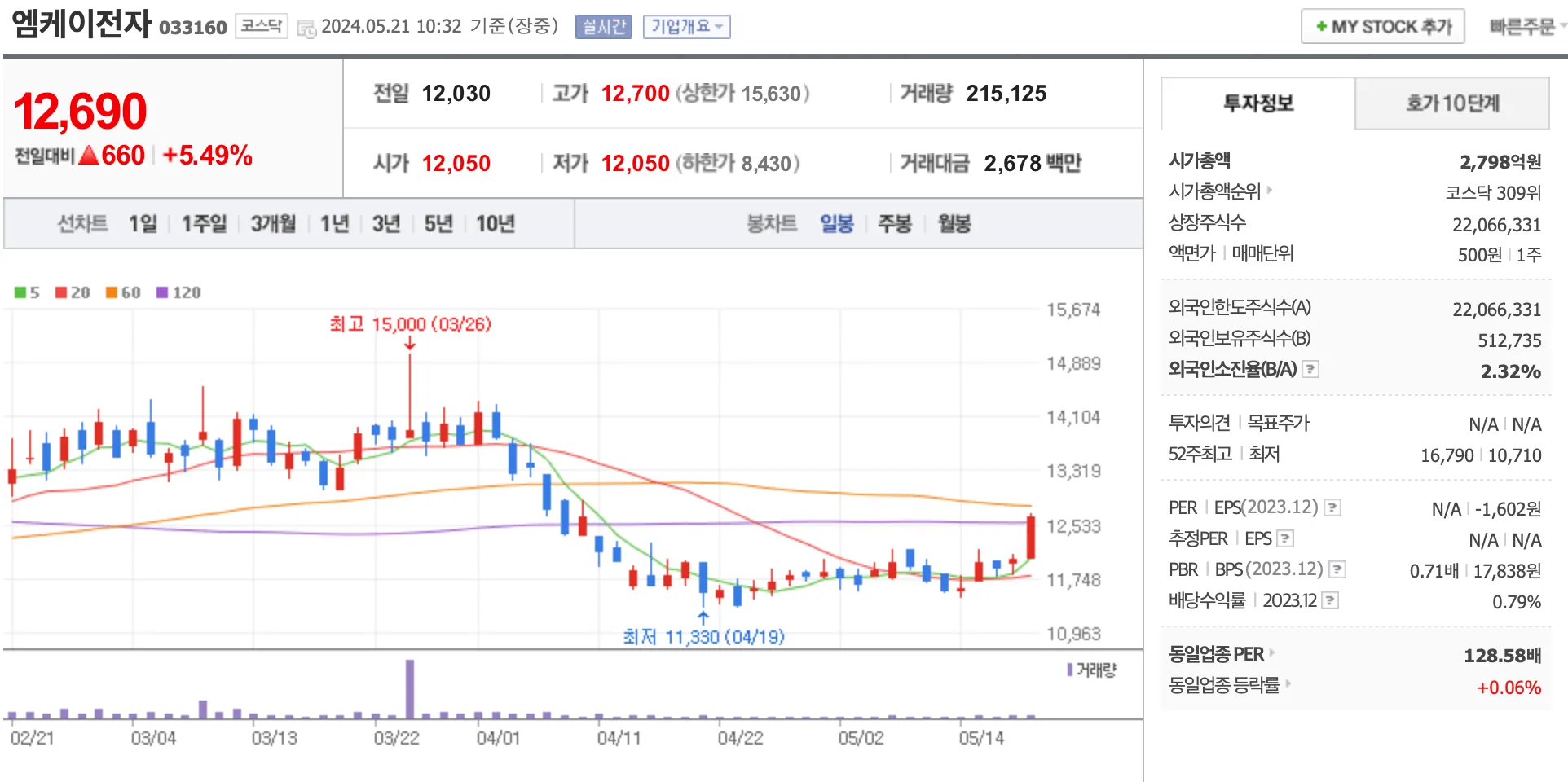Open help icon beside PER EPS(2023.12)
This screenshot has height=782, width=1568.
coord(1332,507)
